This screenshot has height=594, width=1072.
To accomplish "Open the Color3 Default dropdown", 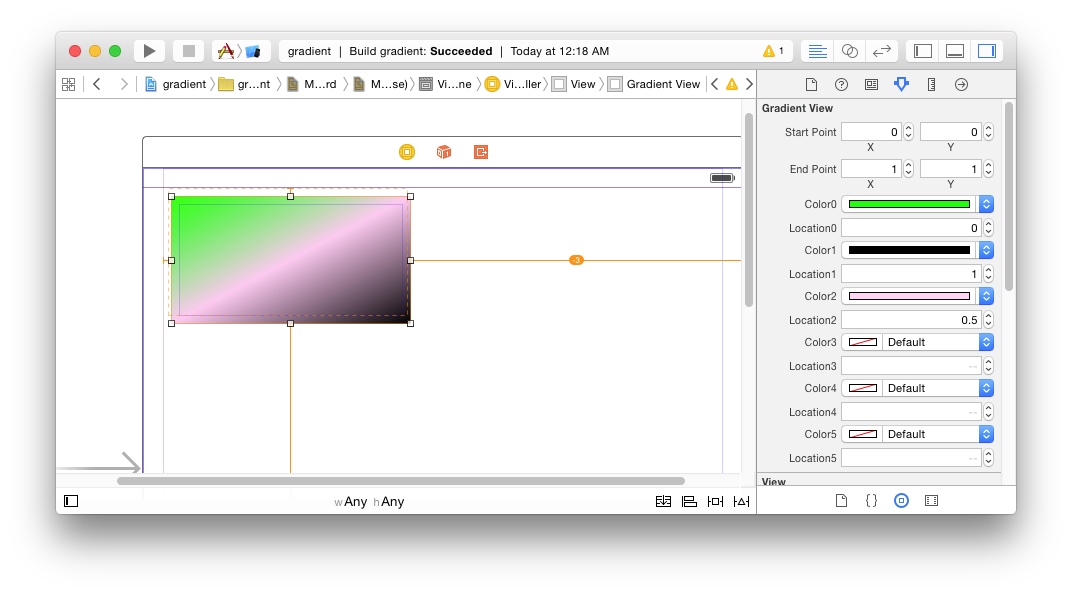I will [x=937, y=342].
